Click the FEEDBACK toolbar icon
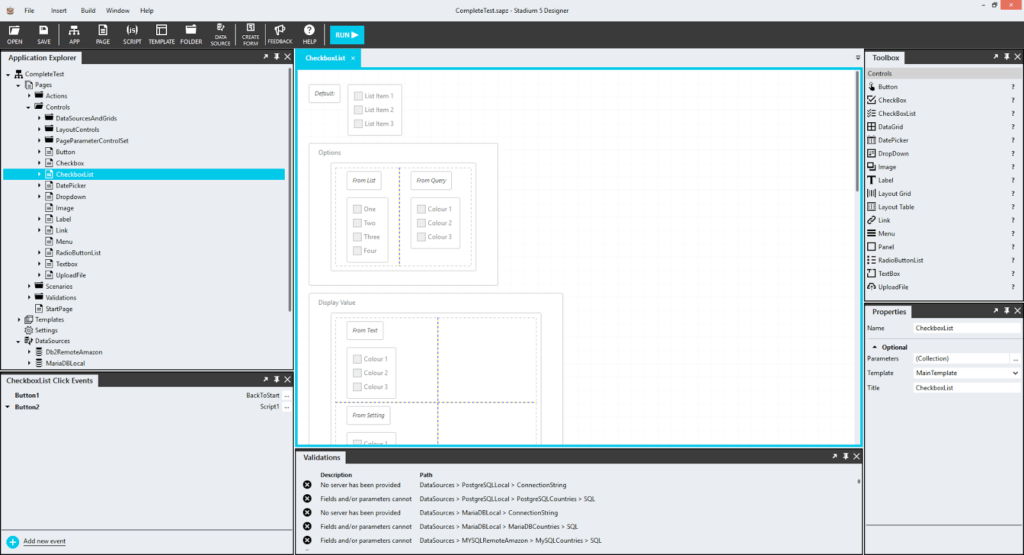This screenshot has width=1024, height=555. pos(280,35)
